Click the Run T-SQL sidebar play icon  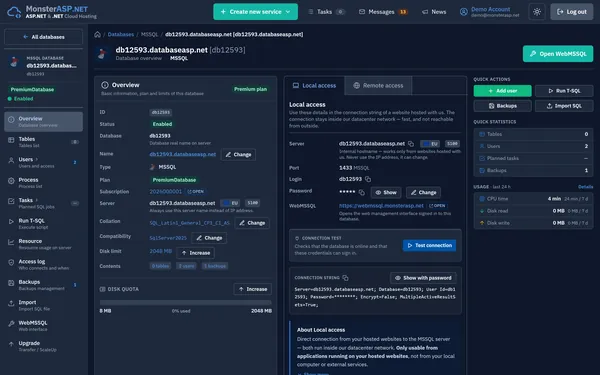tap(11, 222)
